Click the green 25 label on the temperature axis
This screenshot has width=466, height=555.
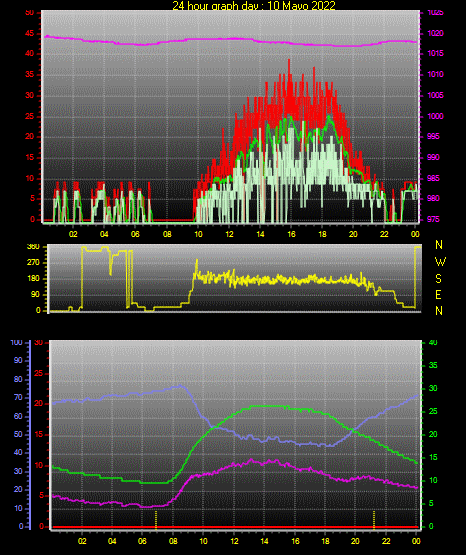click(x=433, y=411)
